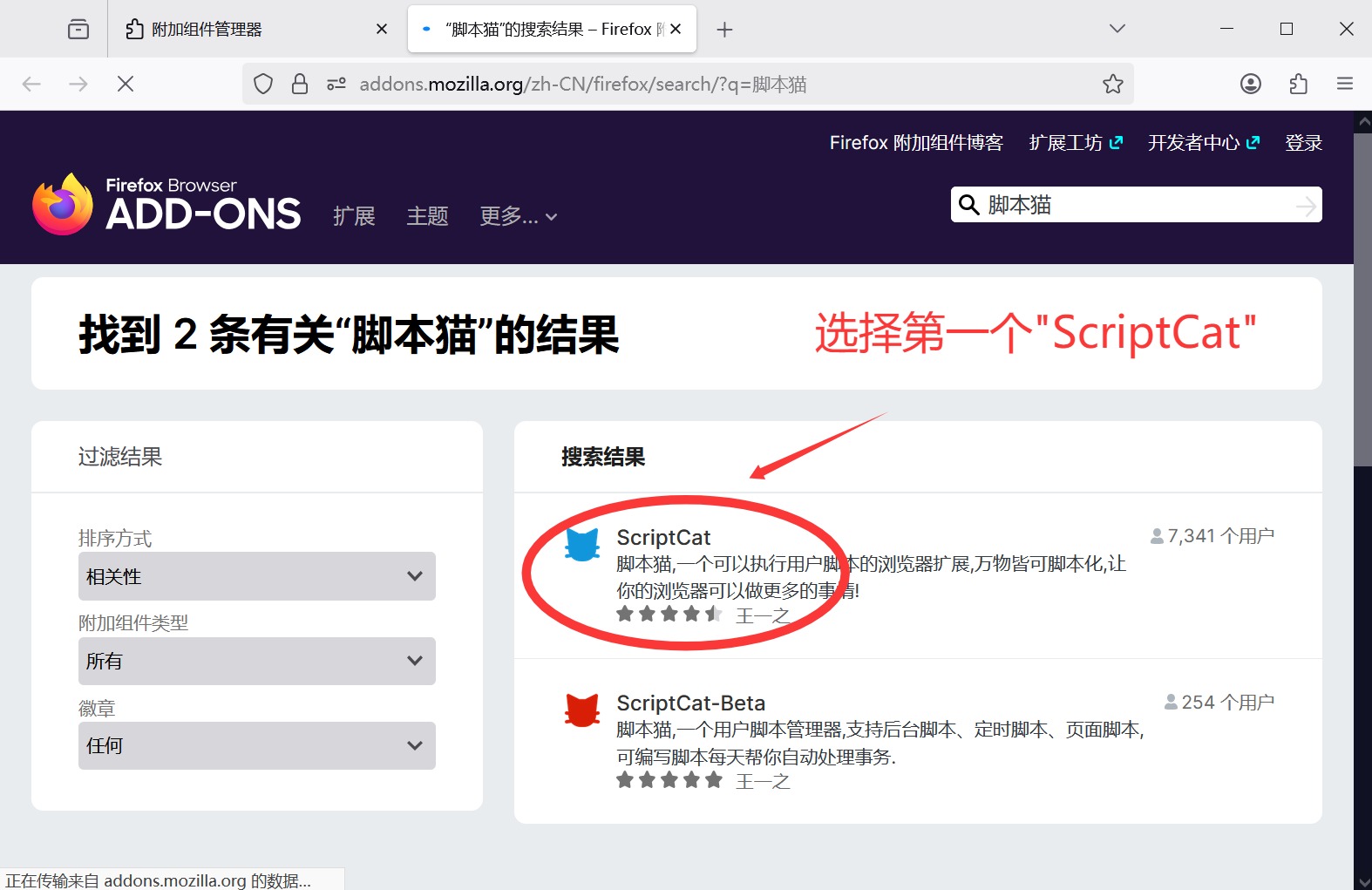Minimize the Firefox window
Viewport: 1372px width, 890px height.
(x=1226, y=29)
